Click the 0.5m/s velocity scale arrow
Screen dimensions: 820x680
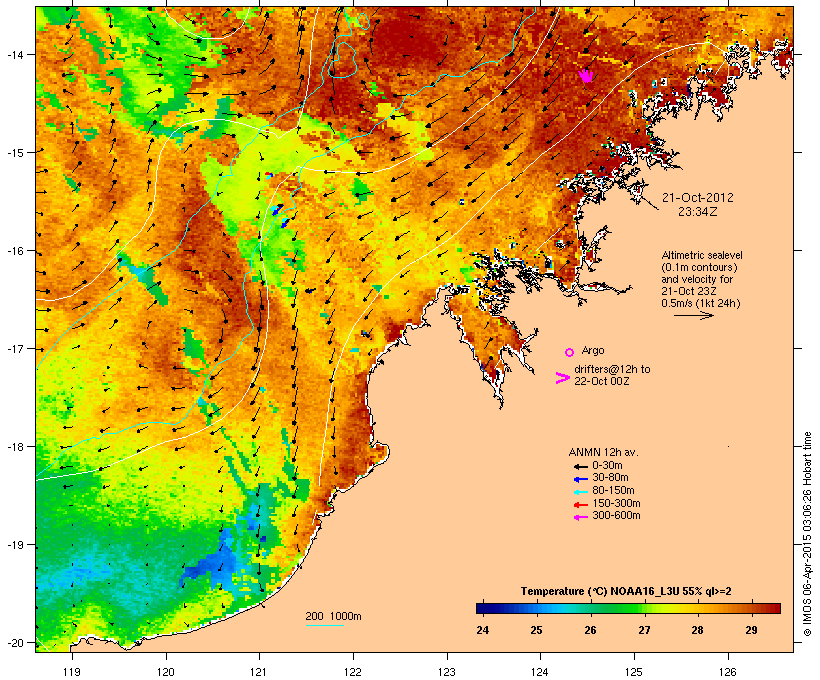point(693,315)
